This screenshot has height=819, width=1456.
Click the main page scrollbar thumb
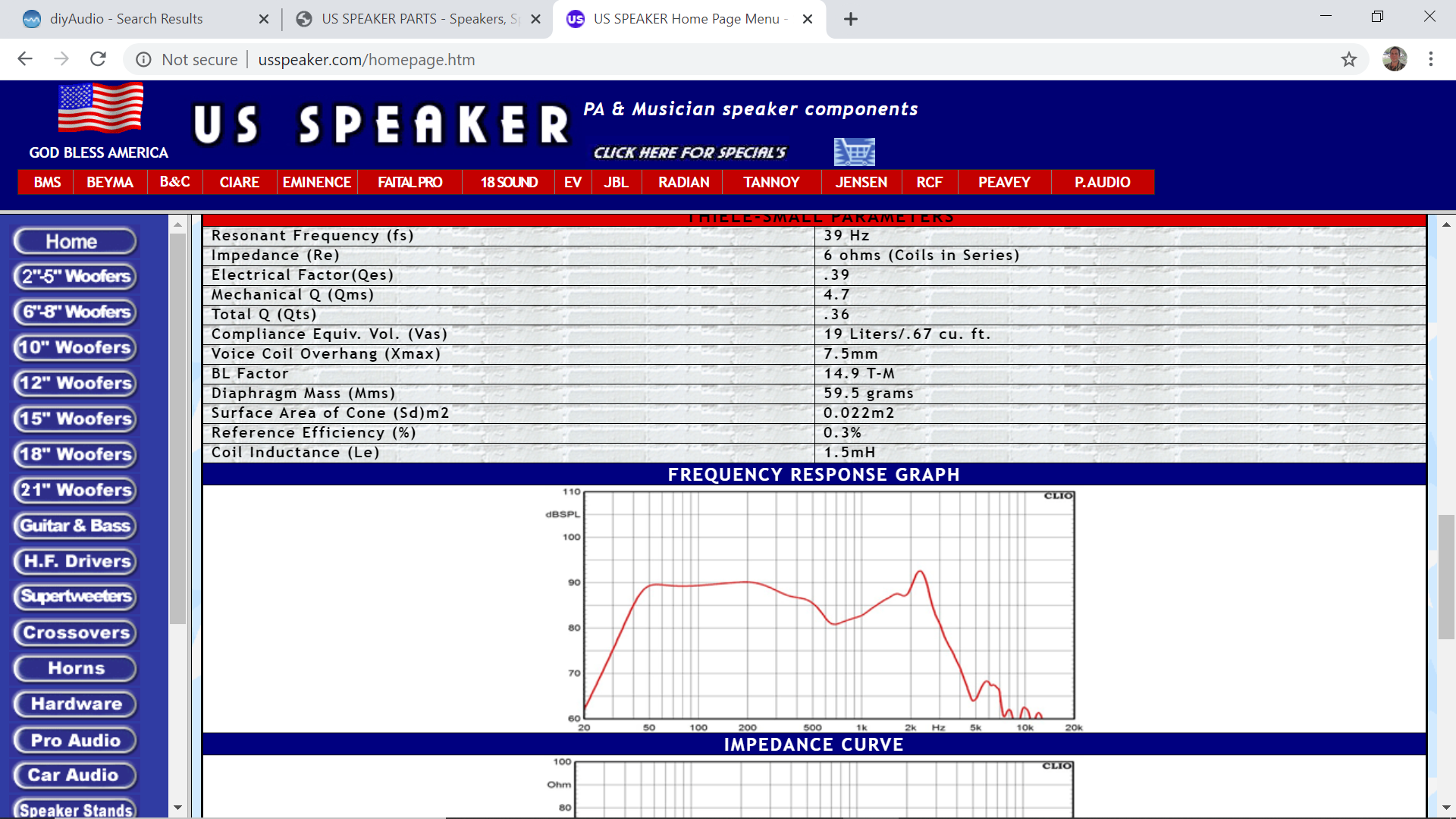tap(1446, 576)
